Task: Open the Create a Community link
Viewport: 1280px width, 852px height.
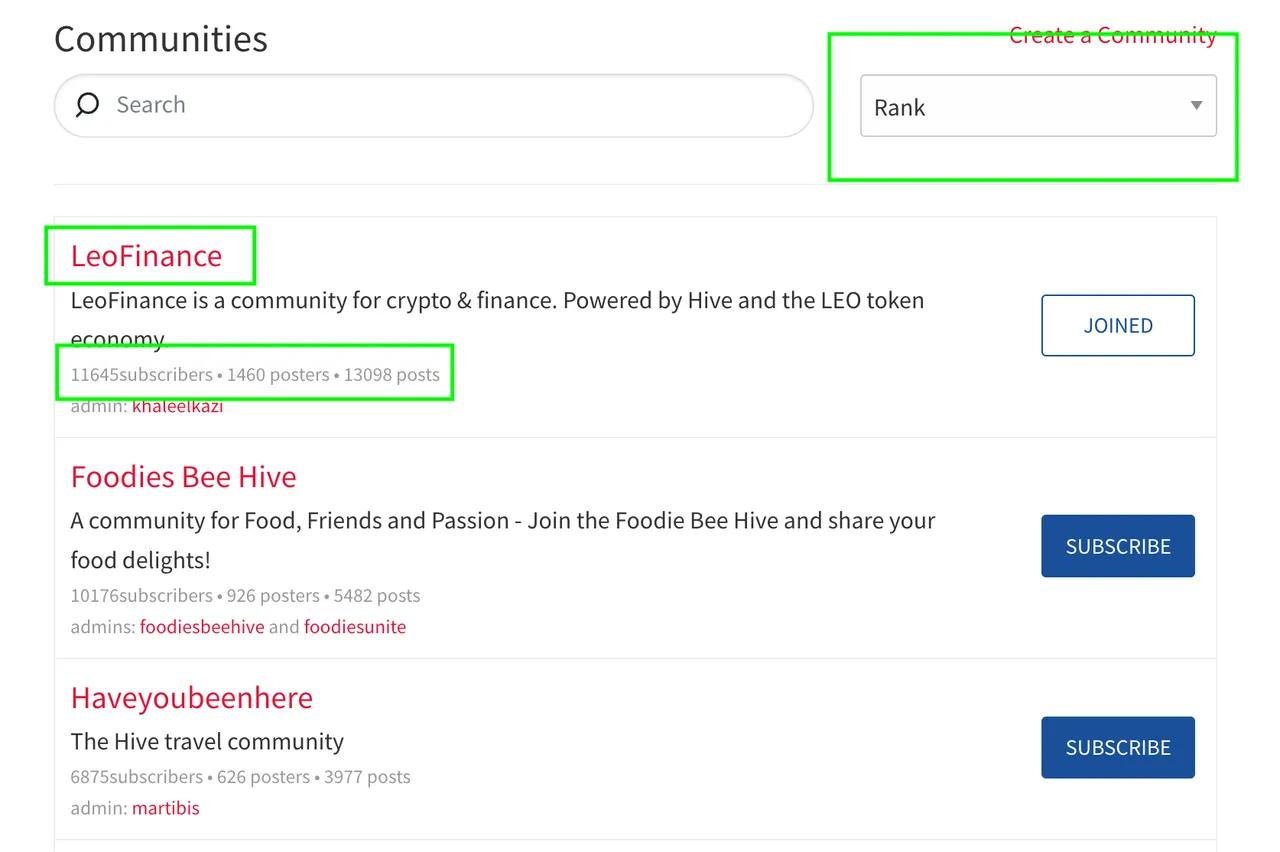Action: tap(1113, 35)
